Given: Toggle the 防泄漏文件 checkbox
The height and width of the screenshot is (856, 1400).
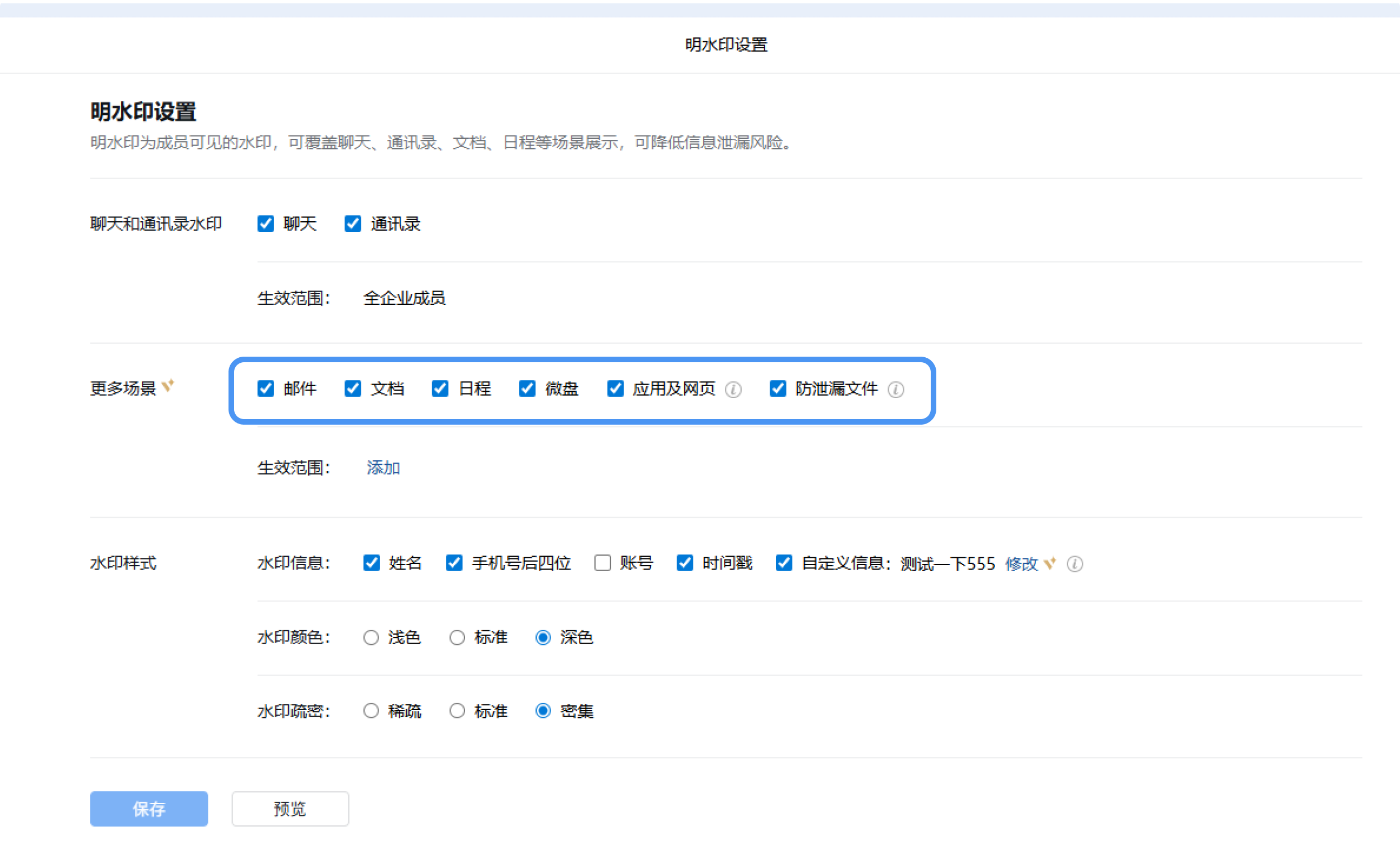Looking at the screenshot, I should (x=778, y=388).
